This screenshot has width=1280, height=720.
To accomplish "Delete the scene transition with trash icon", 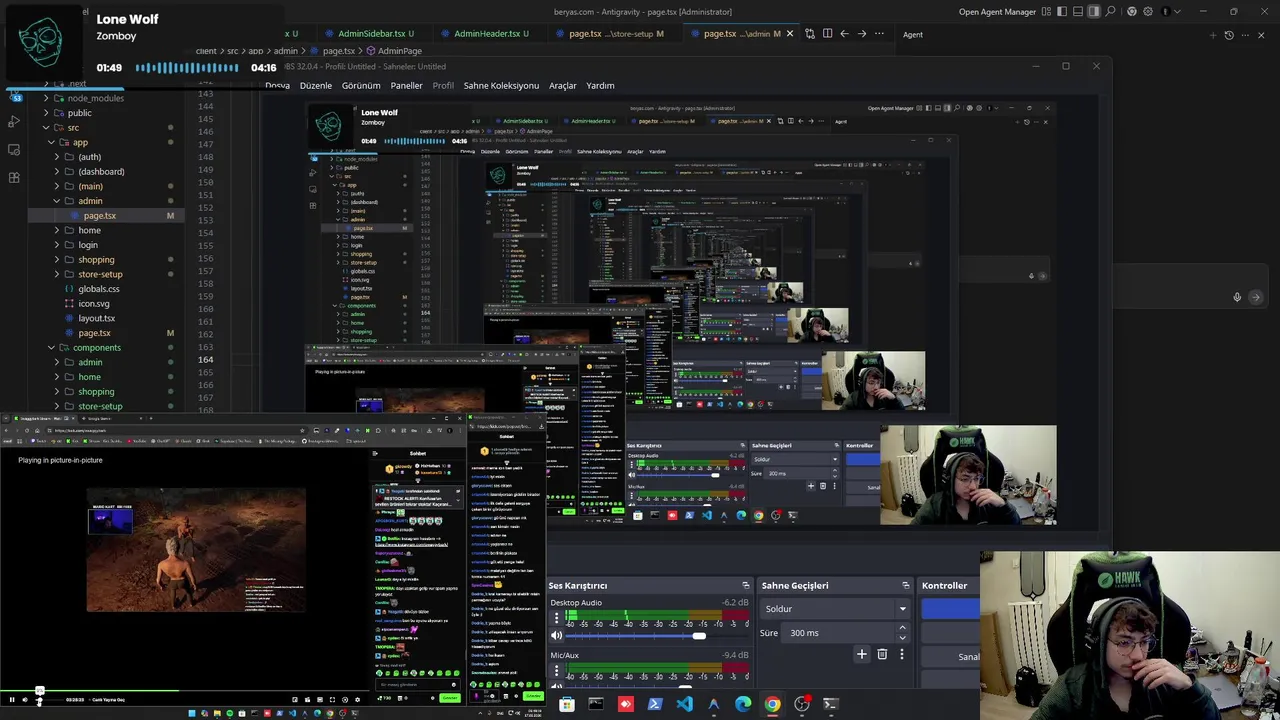I will click(882, 654).
